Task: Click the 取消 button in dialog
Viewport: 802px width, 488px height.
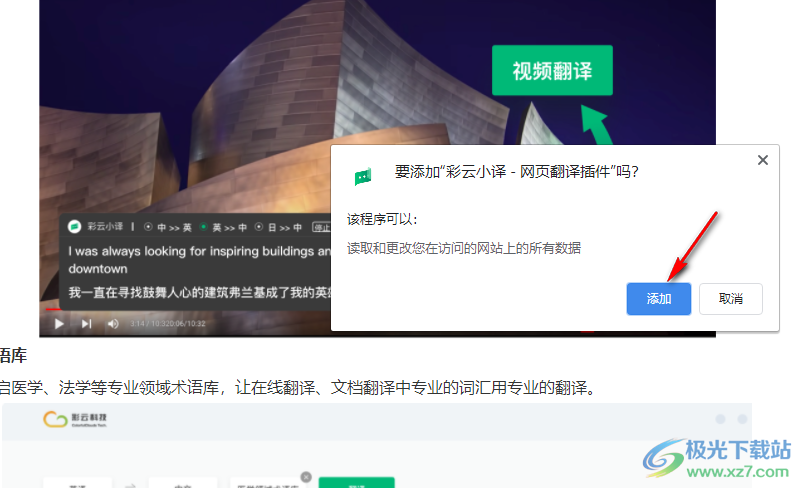Action: [x=730, y=299]
